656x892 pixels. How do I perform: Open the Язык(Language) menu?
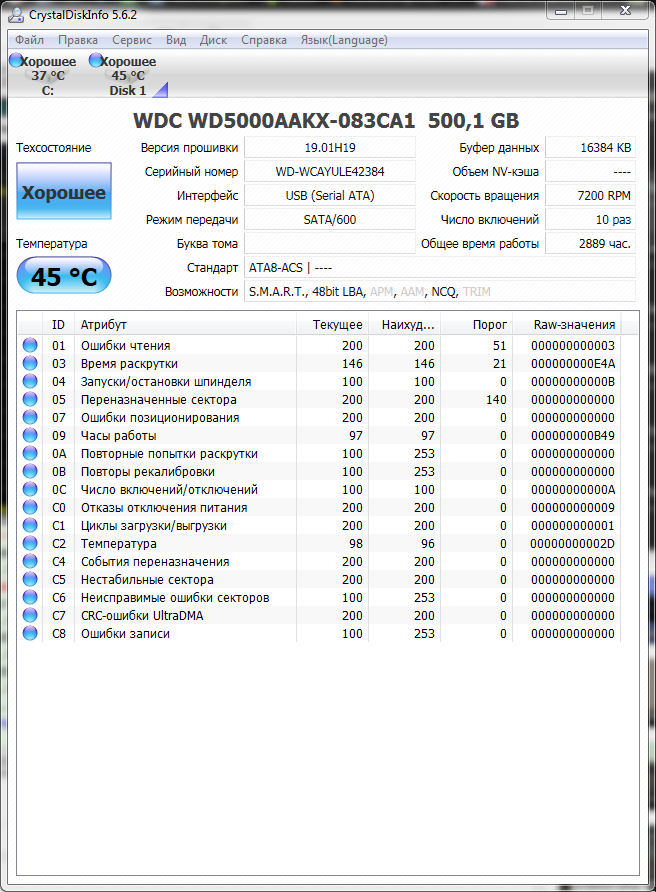click(x=344, y=40)
